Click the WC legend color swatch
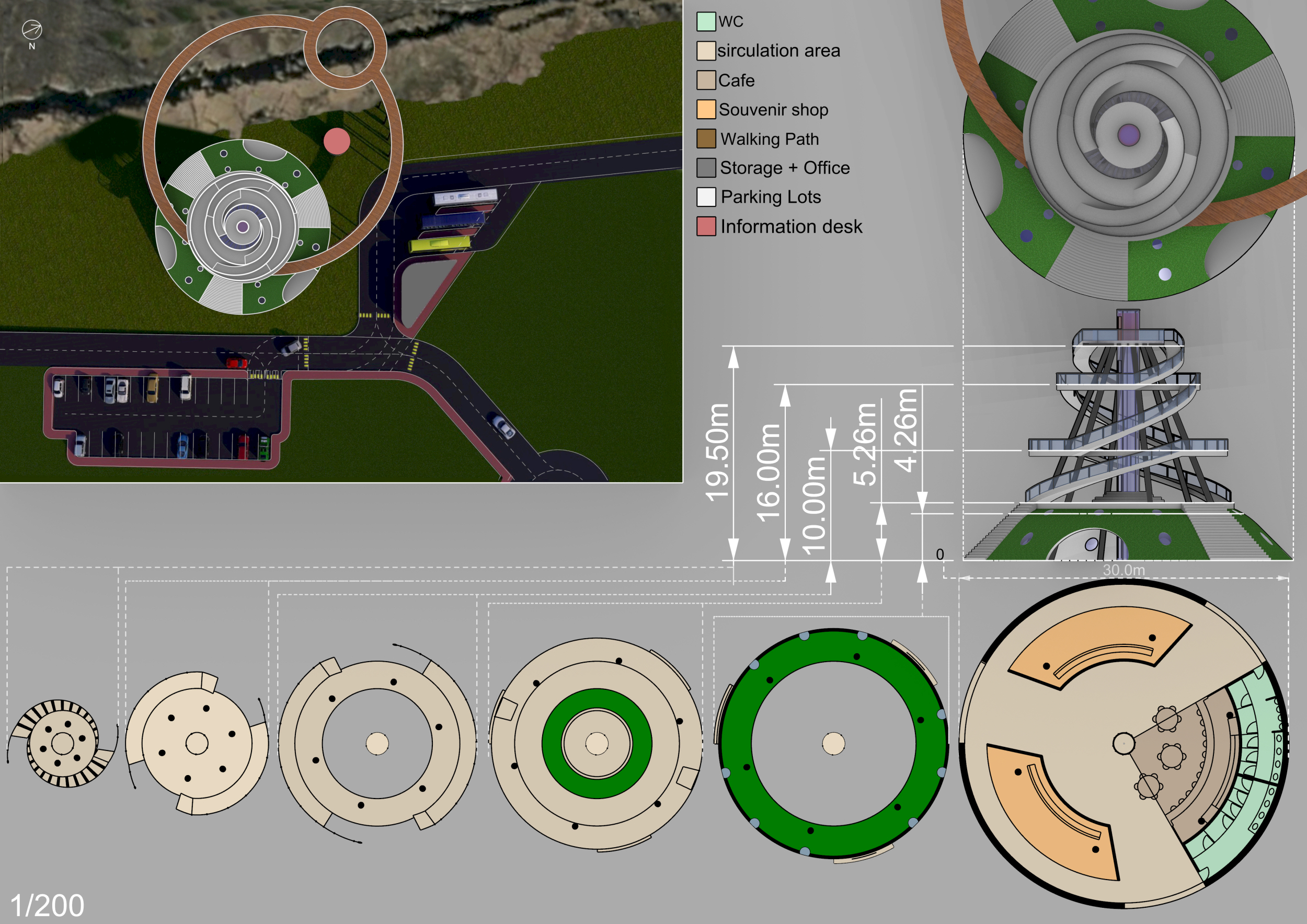This screenshot has width=1307, height=924. click(x=706, y=21)
